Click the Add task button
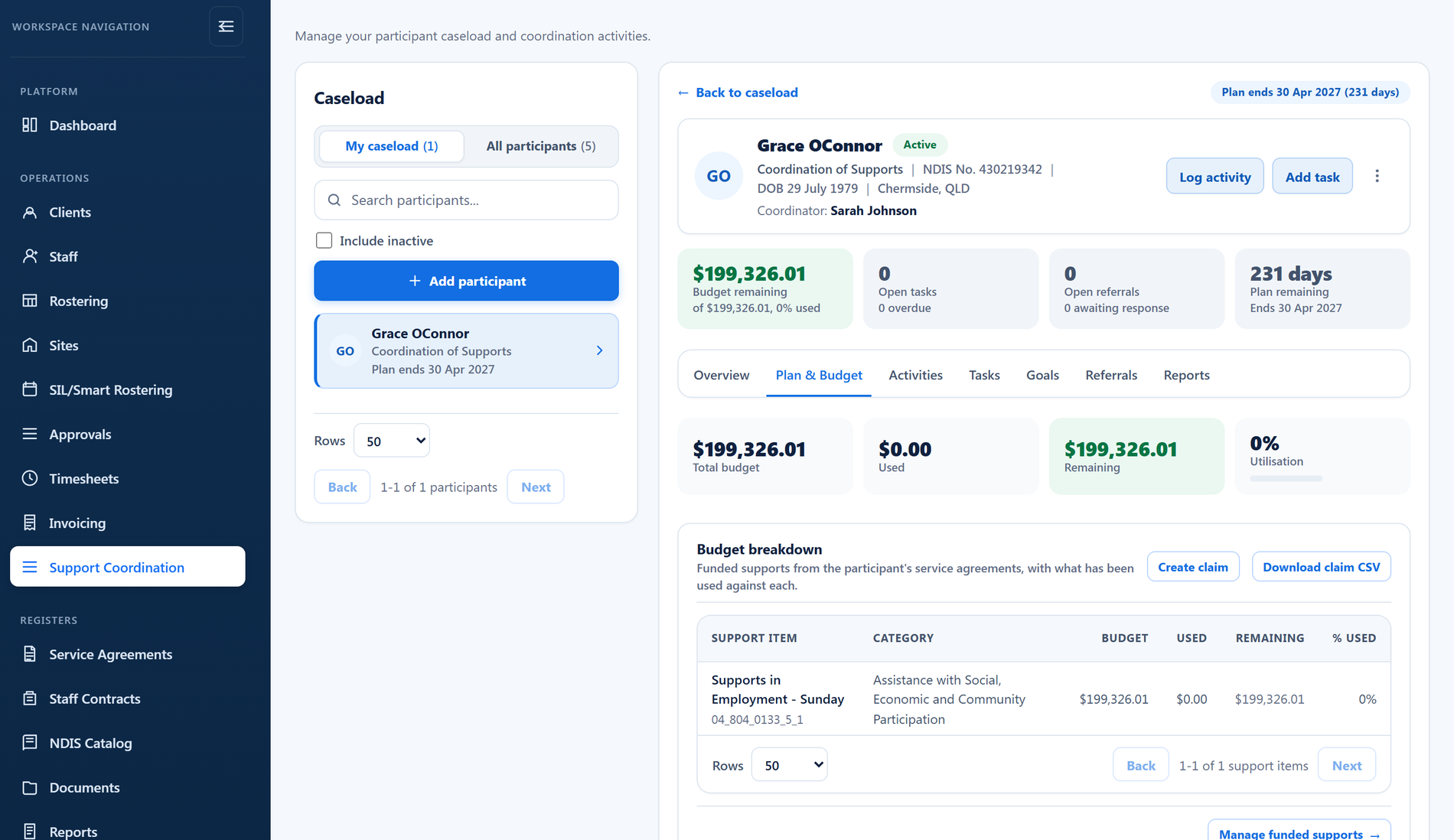Viewport: 1454px width, 840px height. point(1312,177)
